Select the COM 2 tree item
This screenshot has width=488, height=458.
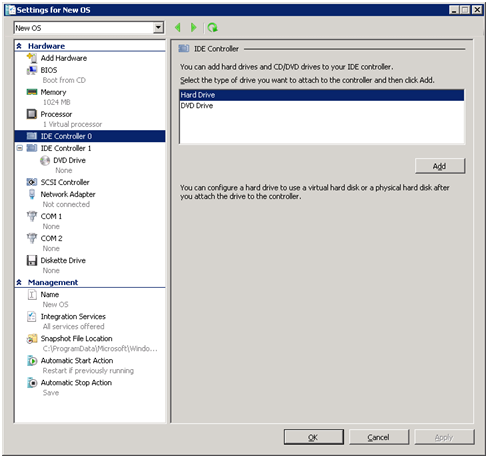click(x=51, y=238)
